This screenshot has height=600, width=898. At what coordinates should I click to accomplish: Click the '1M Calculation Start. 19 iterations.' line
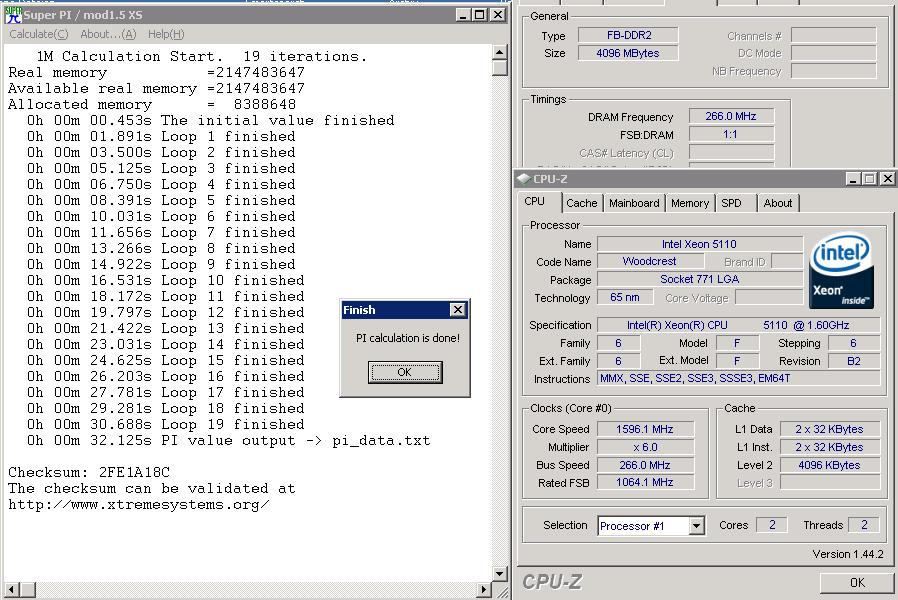point(202,56)
